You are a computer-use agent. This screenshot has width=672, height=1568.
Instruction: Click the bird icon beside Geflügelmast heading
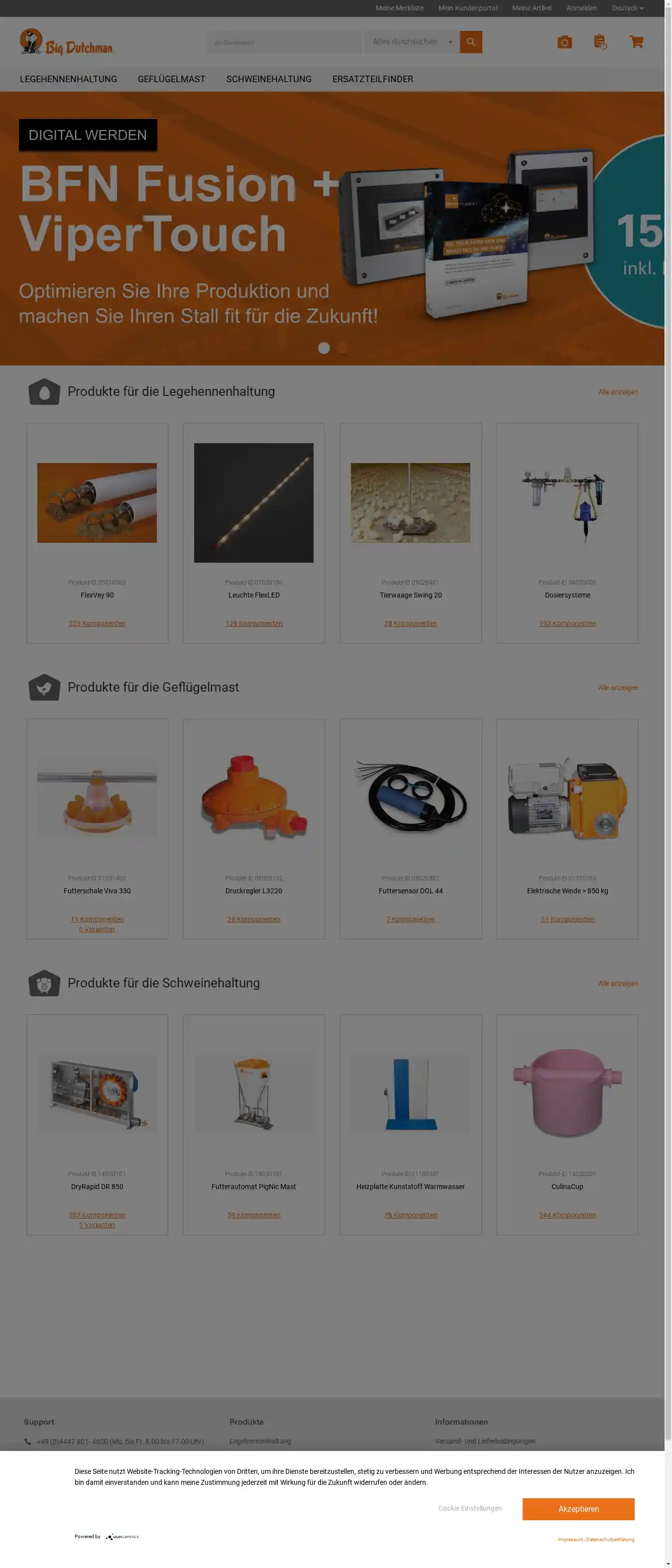44,688
